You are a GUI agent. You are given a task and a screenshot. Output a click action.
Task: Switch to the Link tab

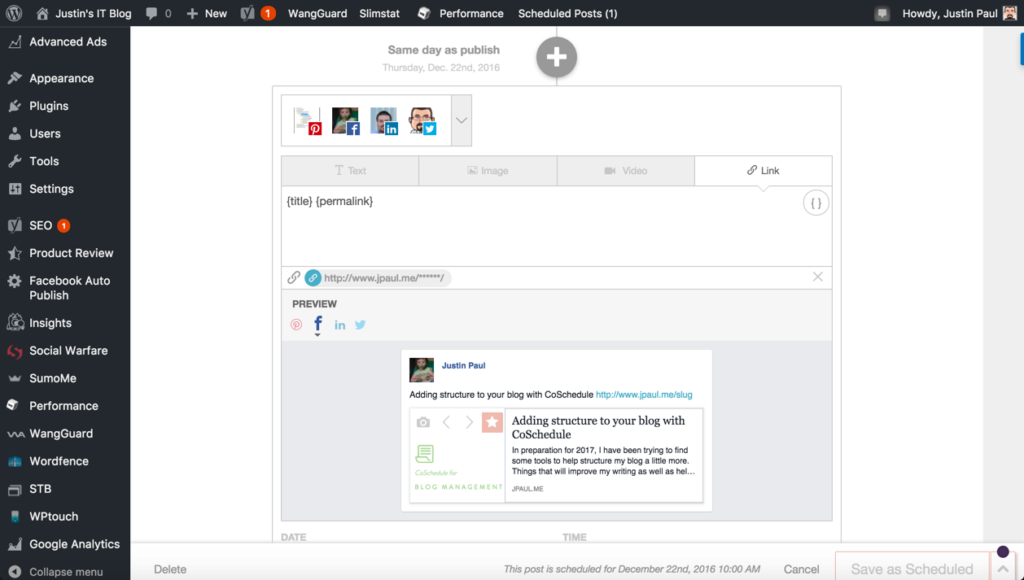tap(763, 170)
